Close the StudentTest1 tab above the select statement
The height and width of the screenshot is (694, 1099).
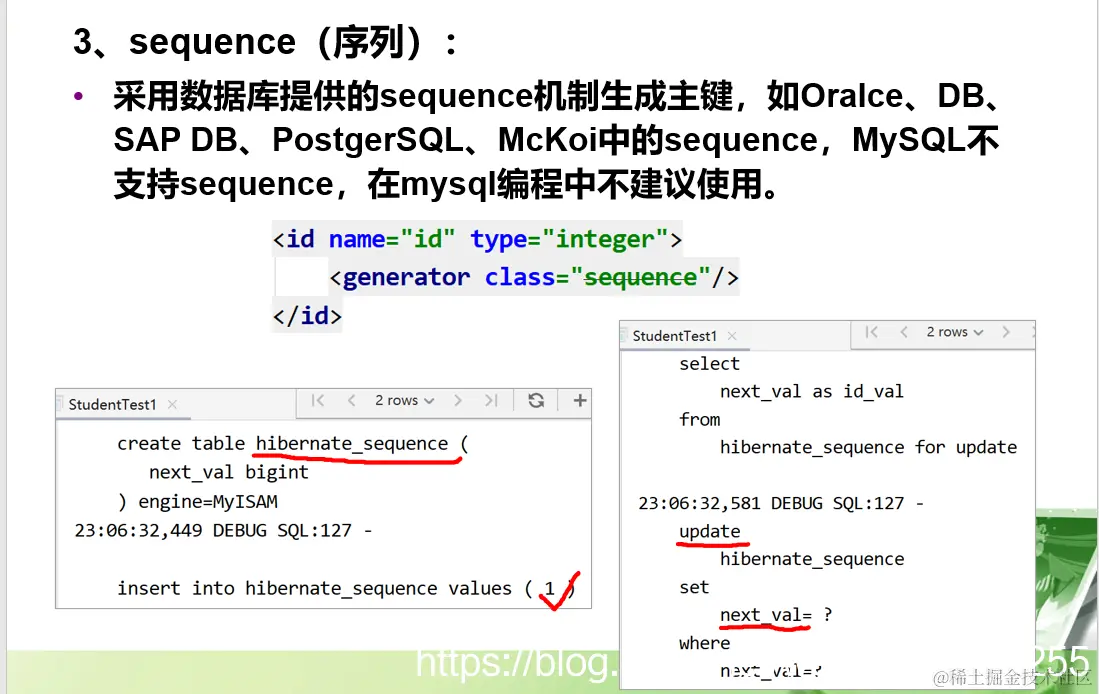coord(732,336)
